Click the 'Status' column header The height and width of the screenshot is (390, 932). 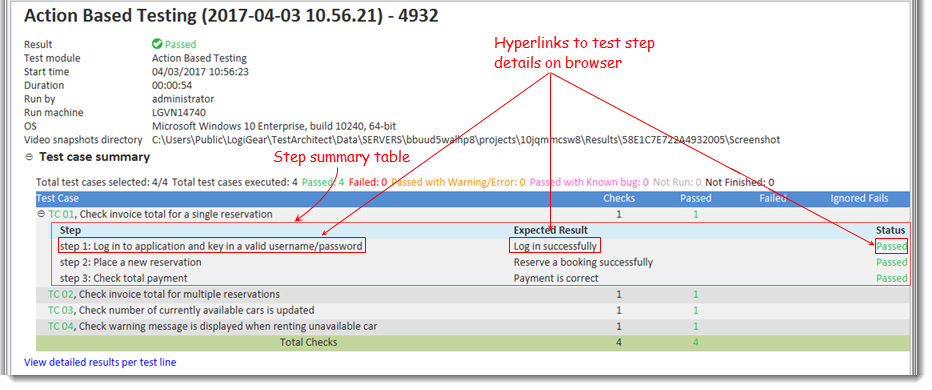[890, 230]
